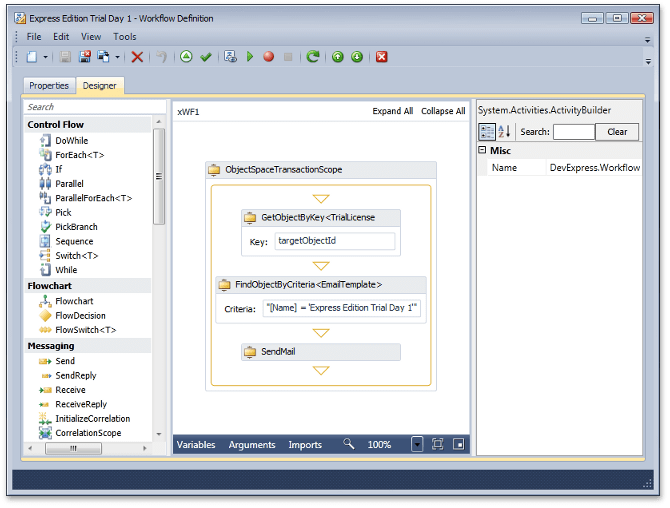Screen dimensions: 670x508
Task: Toggle the overview map button
Action: click(459, 444)
